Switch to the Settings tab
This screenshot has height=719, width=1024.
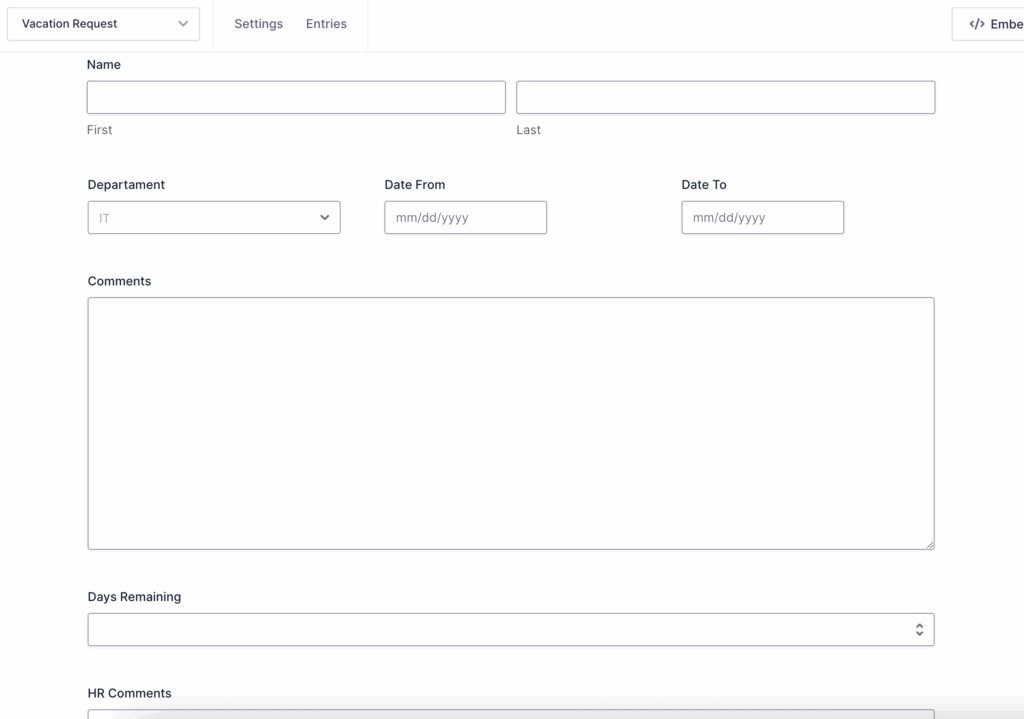pos(258,23)
